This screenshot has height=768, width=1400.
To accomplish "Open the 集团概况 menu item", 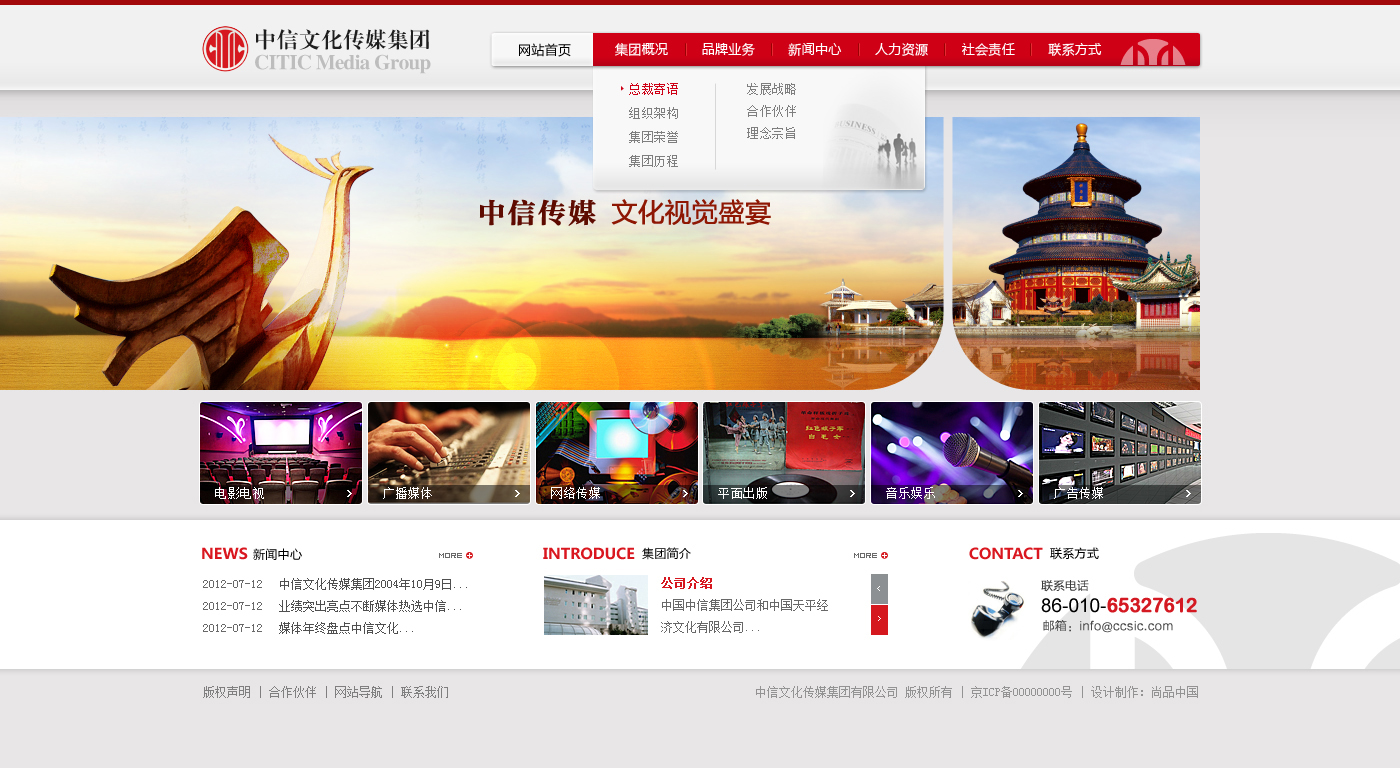I will (641, 49).
